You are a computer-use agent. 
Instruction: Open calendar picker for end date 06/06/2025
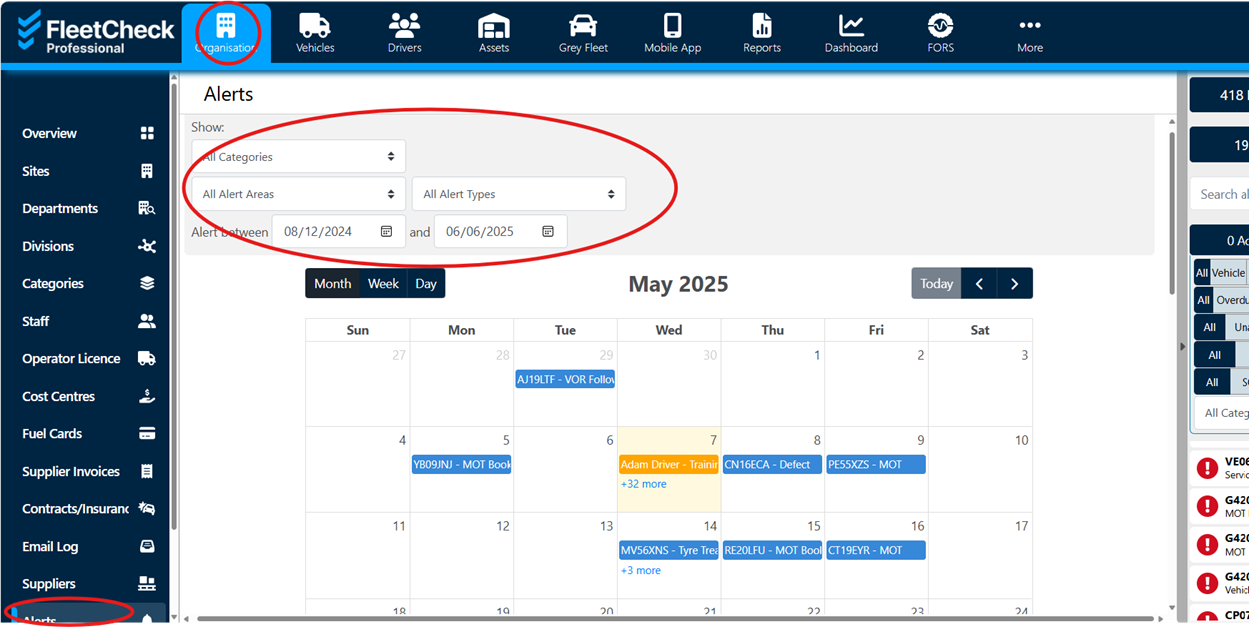[x=548, y=232]
